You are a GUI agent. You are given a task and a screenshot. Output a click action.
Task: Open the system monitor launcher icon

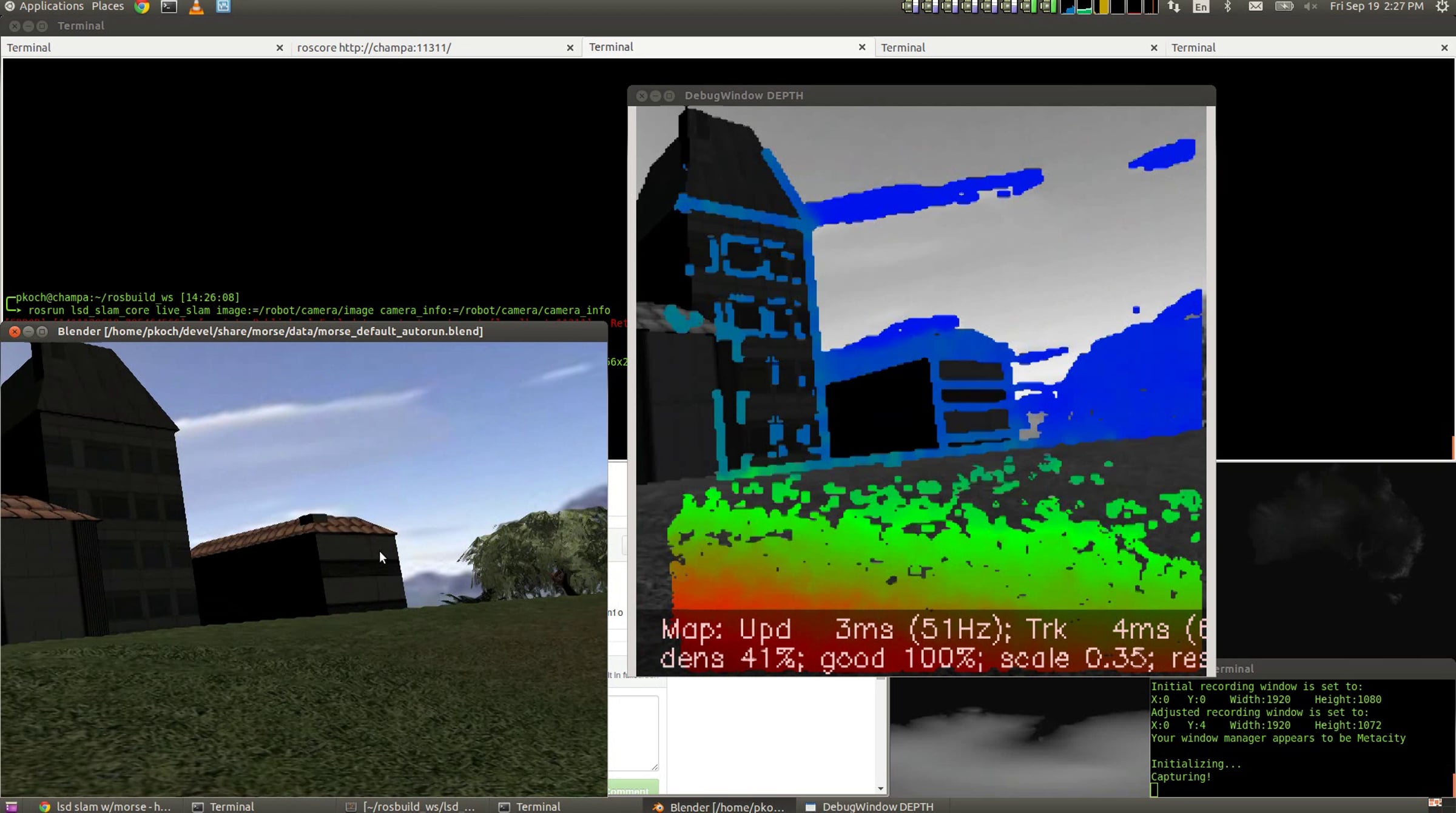223,7
